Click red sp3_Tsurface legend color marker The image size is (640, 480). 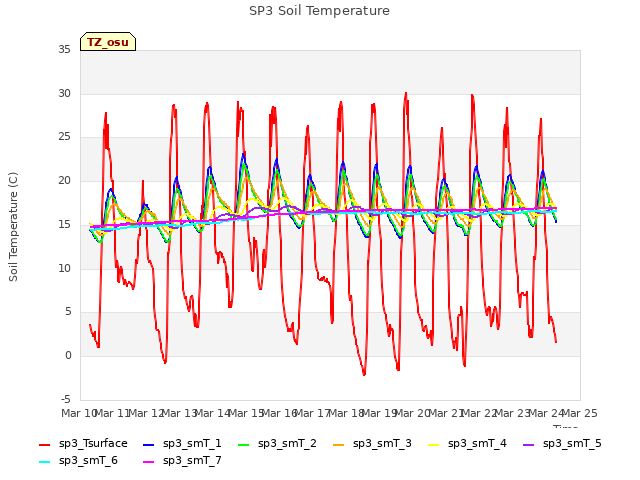[x=44, y=444]
